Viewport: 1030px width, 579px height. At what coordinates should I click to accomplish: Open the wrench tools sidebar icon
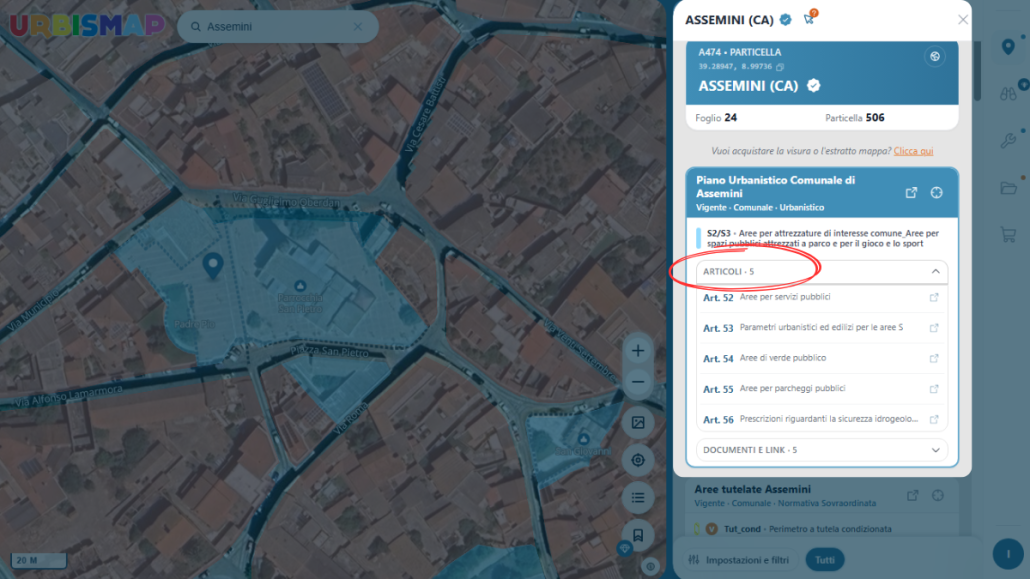[1008, 140]
